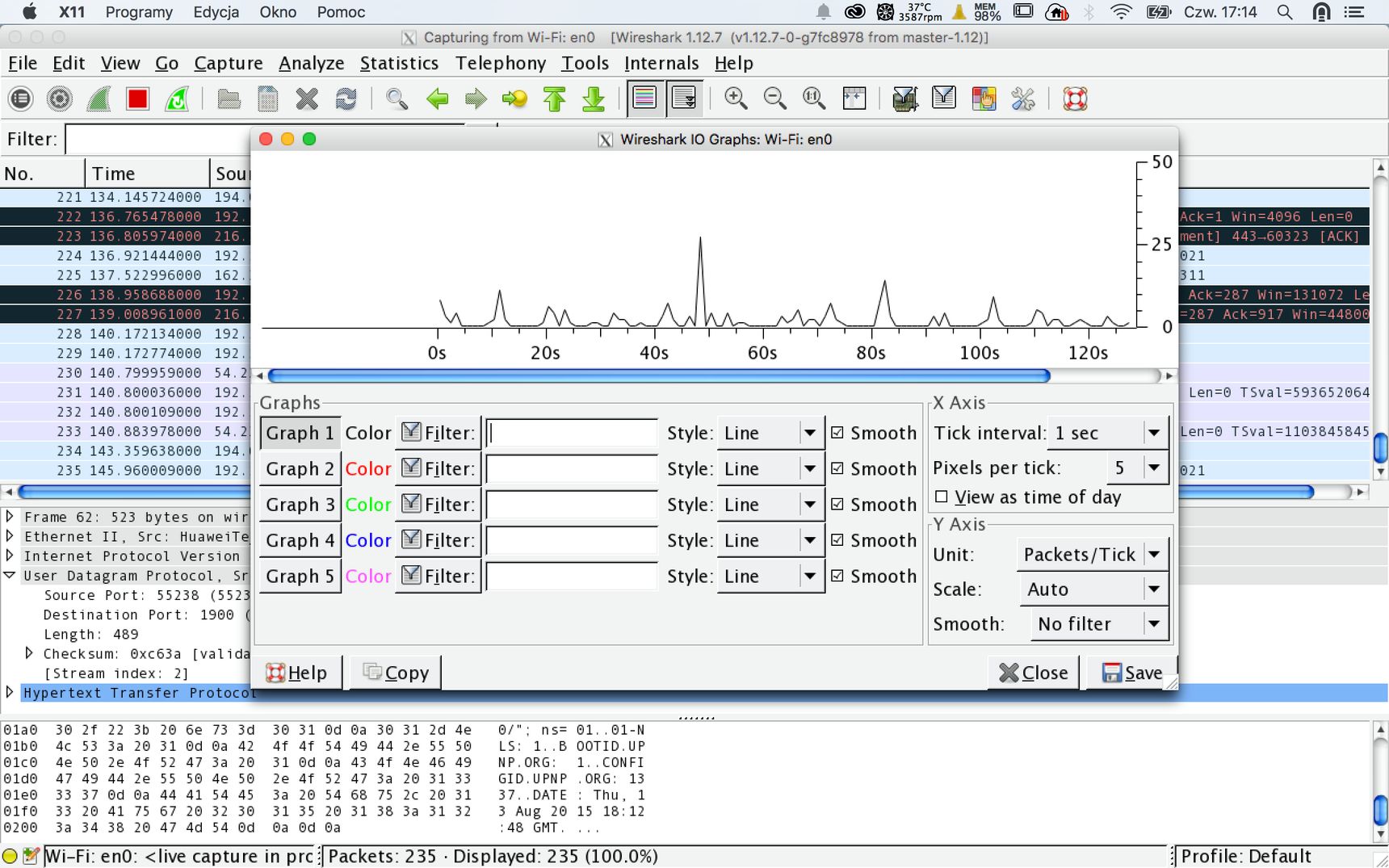Viewport: 1389px width, 868px height.
Task: Uncheck Smooth for Graph 1
Action: (837, 433)
